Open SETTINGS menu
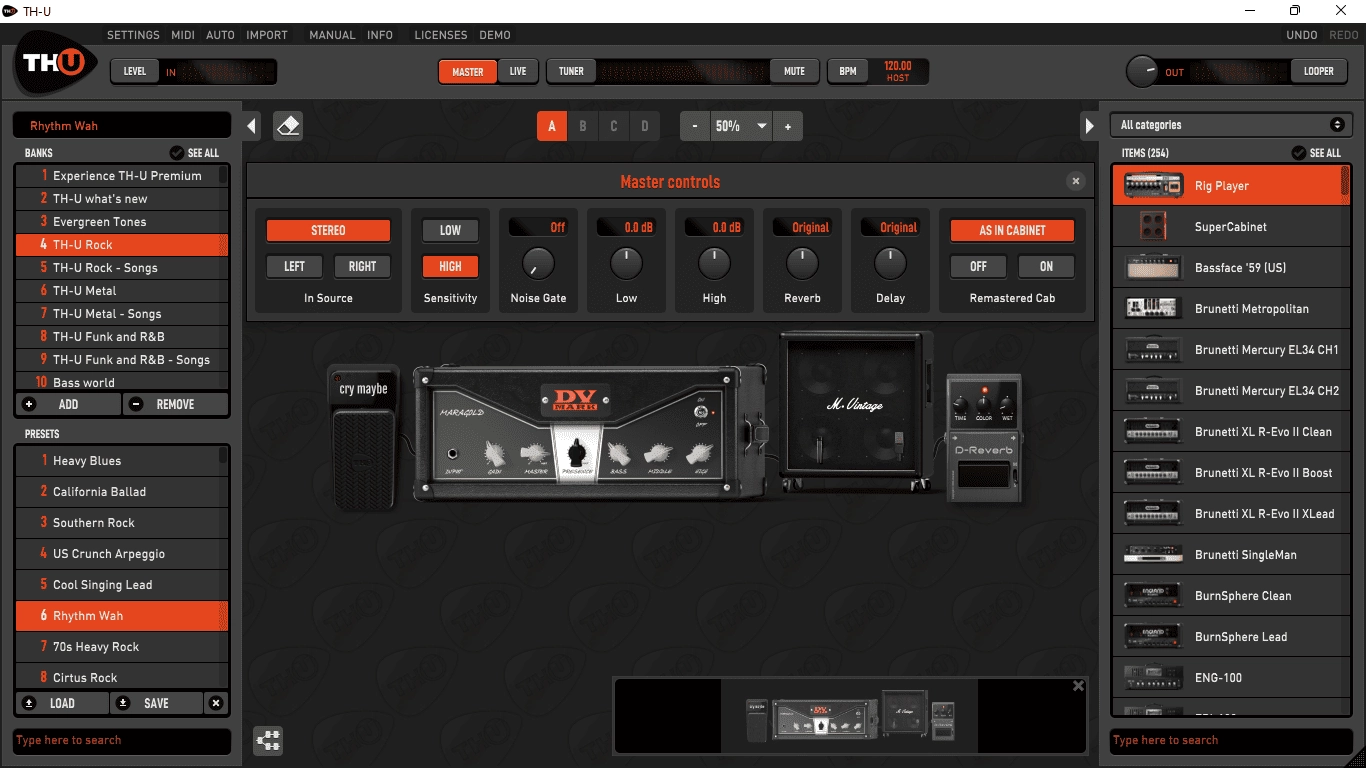The image size is (1366, 768). (133, 35)
